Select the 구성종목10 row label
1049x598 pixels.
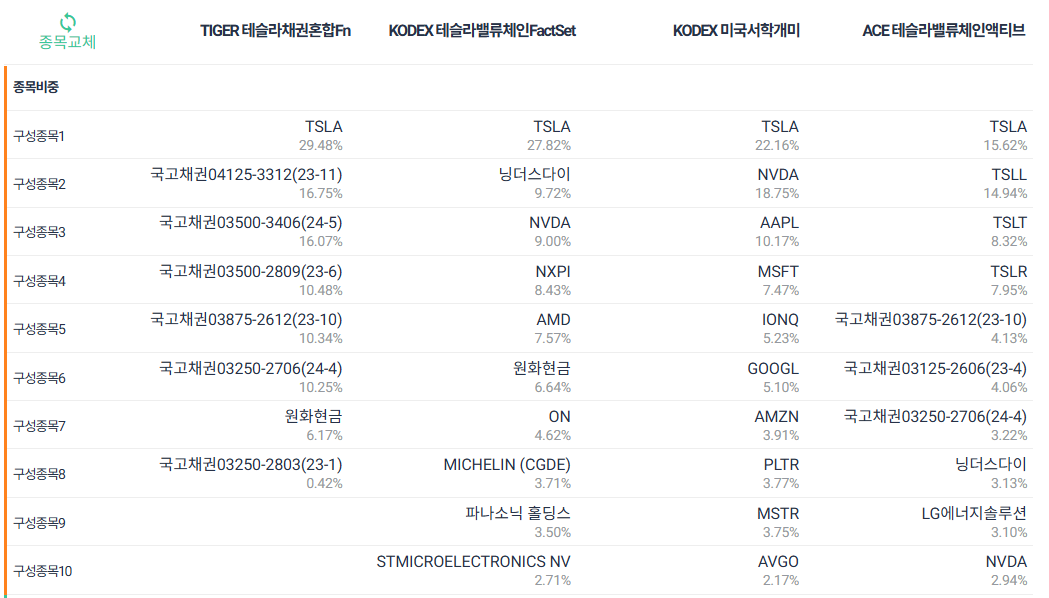(43, 571)
